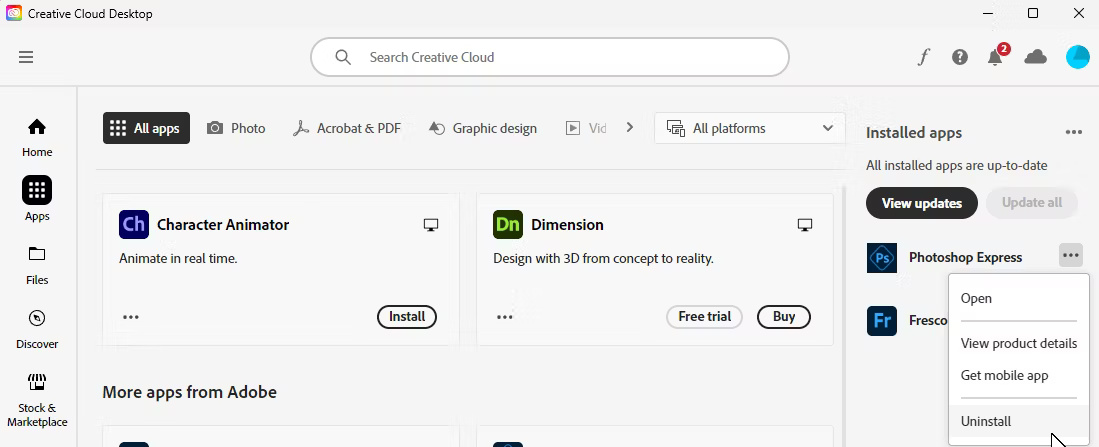Go to Home in the sidebar
The height and width of the screenshot is (447, 1099).
click(x=37, y=137)
